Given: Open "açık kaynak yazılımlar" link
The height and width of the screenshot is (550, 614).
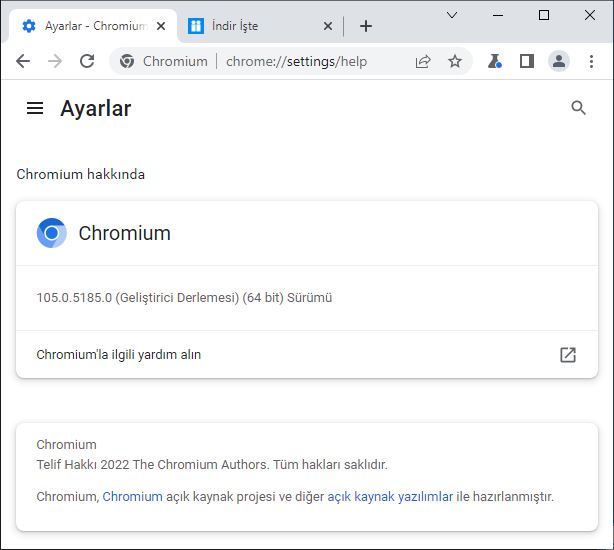Looking at the screenshot, I should click(x=390, y=496).
